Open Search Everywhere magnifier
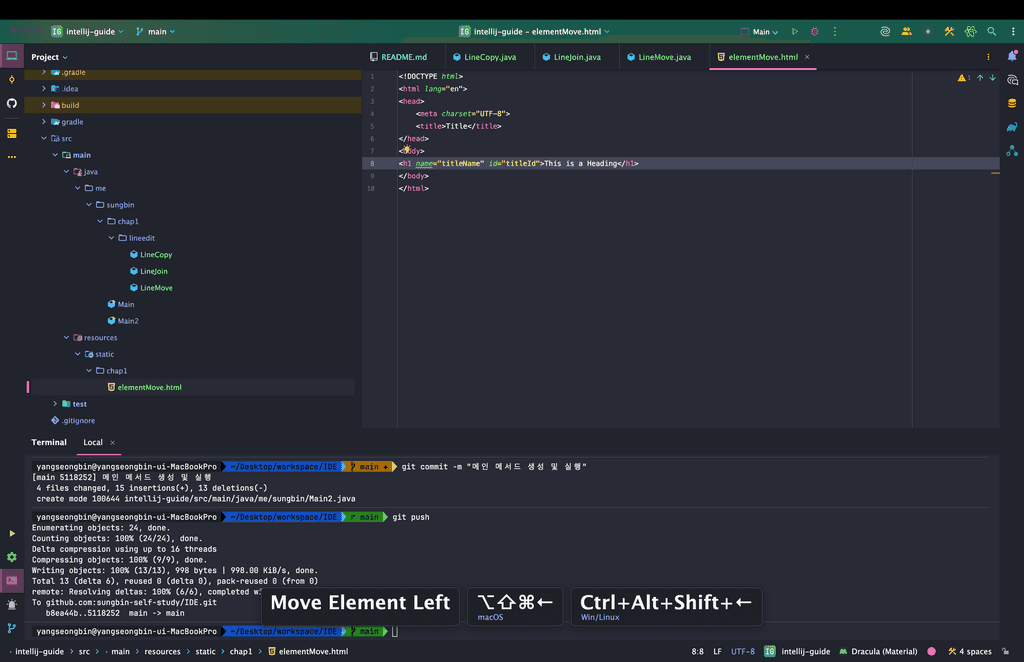 coord(991,32)
